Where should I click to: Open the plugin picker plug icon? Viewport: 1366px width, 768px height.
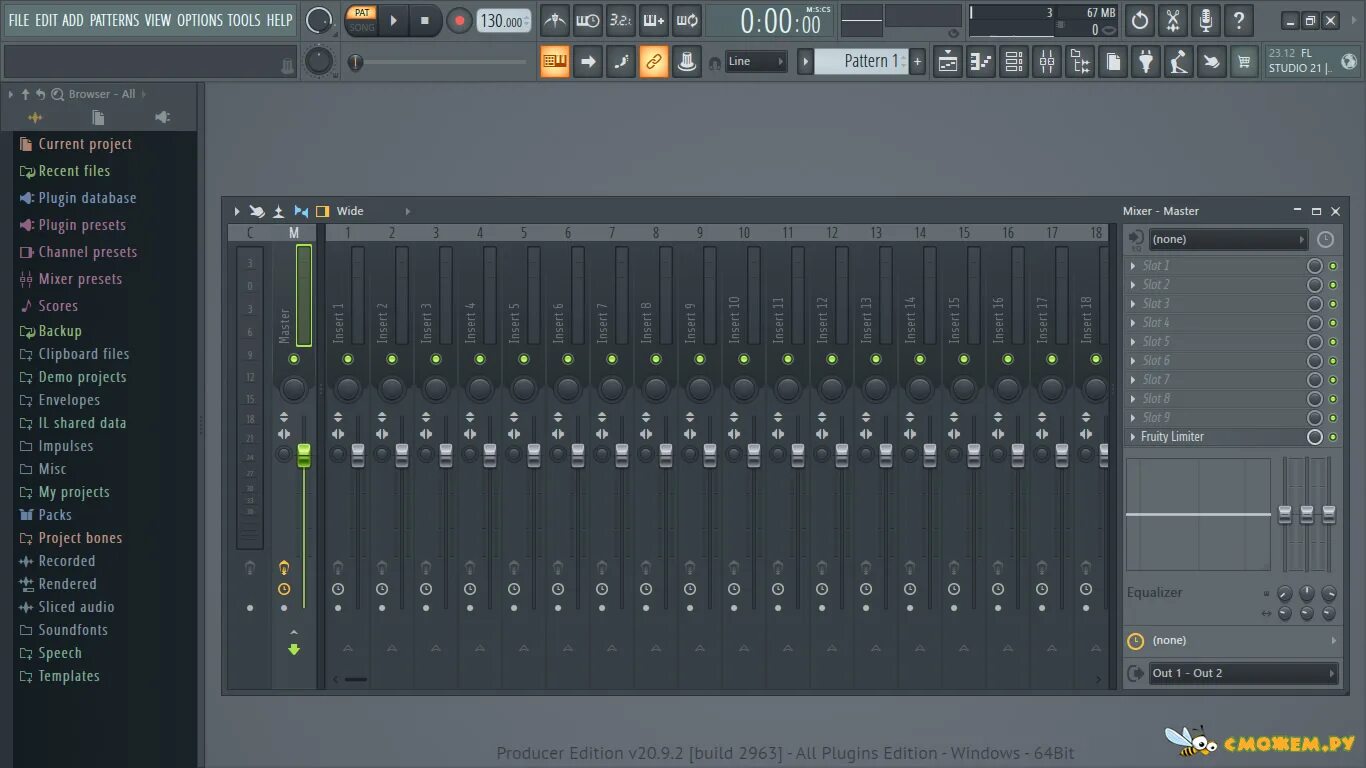click(x=1146, y=62)
